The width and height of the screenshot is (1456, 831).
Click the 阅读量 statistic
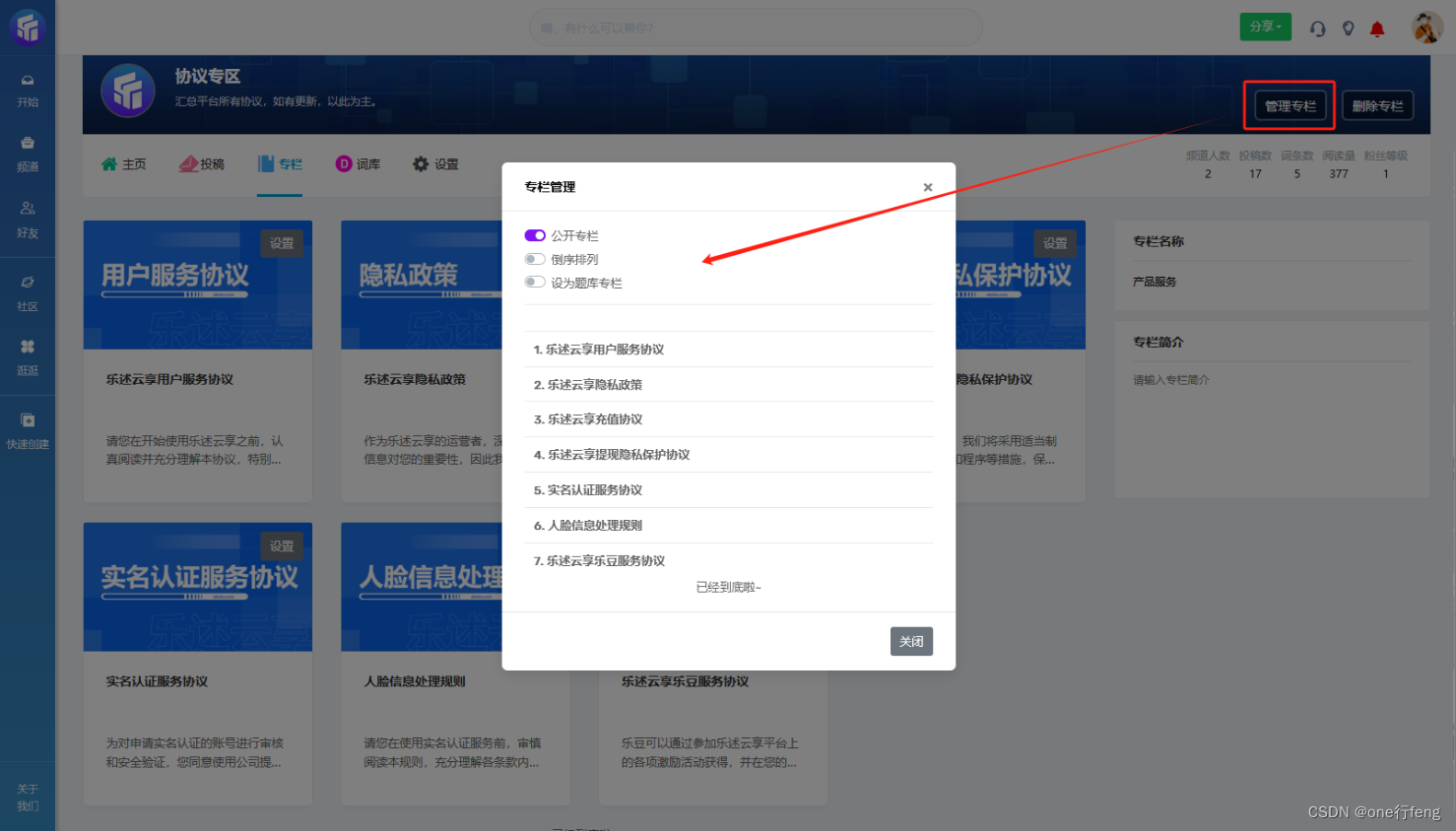tap(1339, 164)
